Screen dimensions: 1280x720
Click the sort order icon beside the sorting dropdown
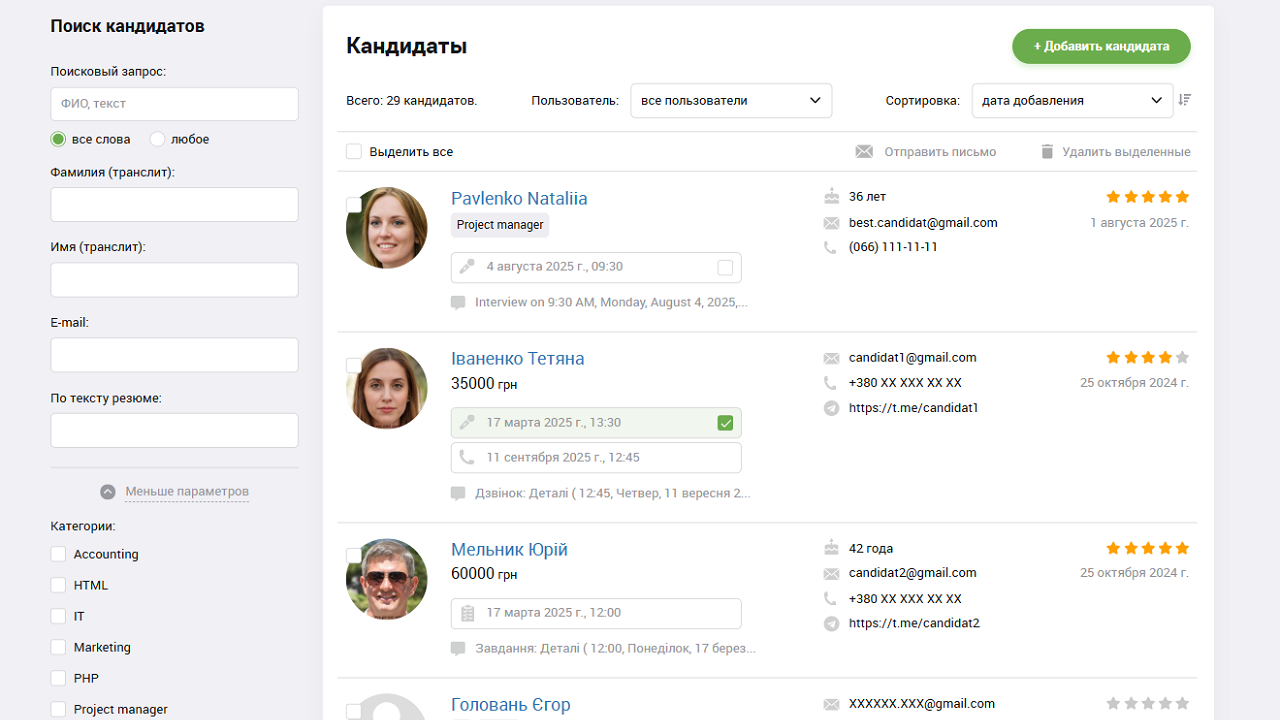[x=1185, y=100]
